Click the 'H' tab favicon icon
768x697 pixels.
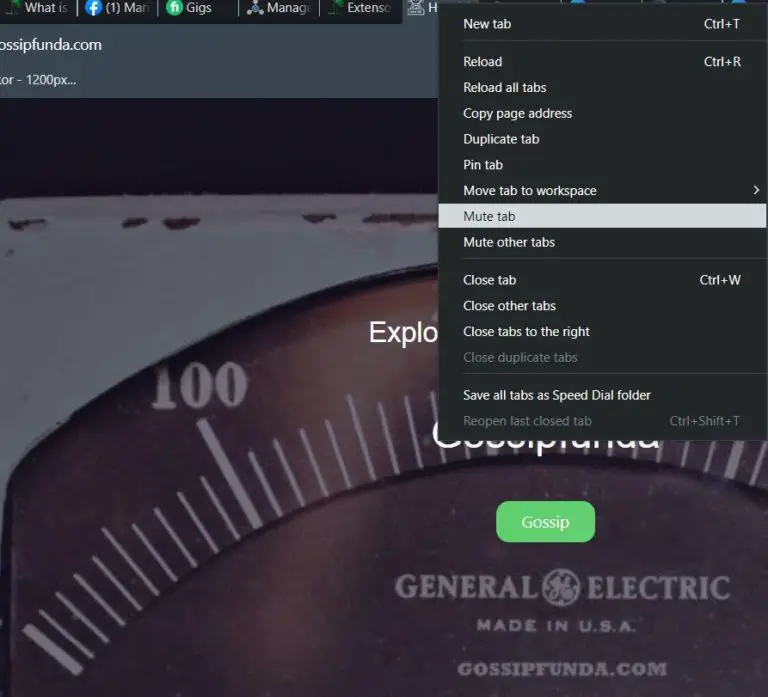point(416,8)
